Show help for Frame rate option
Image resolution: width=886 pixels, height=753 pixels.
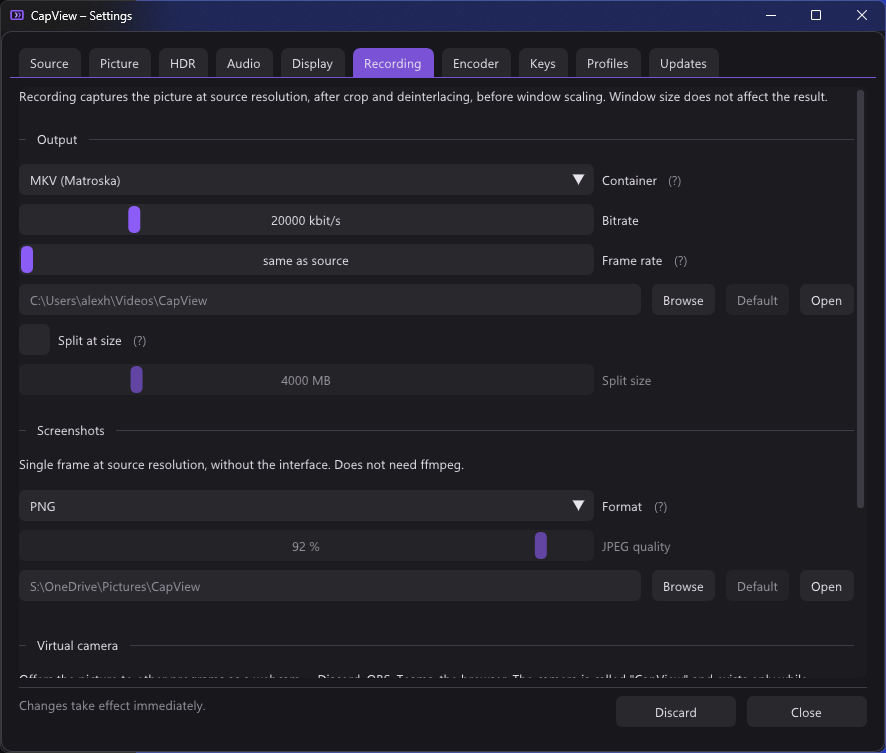680,261
